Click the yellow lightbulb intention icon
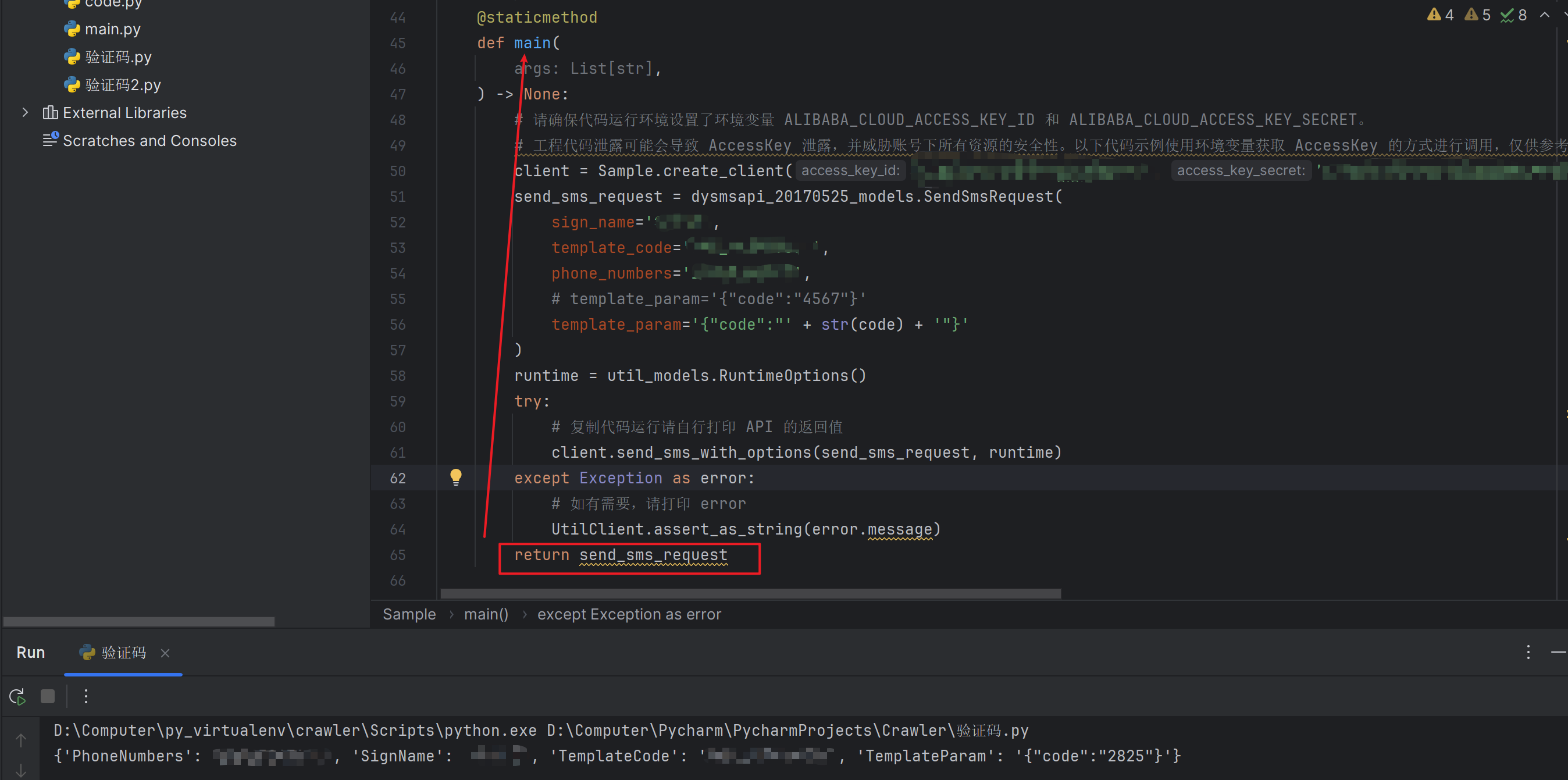 [455, 477]
